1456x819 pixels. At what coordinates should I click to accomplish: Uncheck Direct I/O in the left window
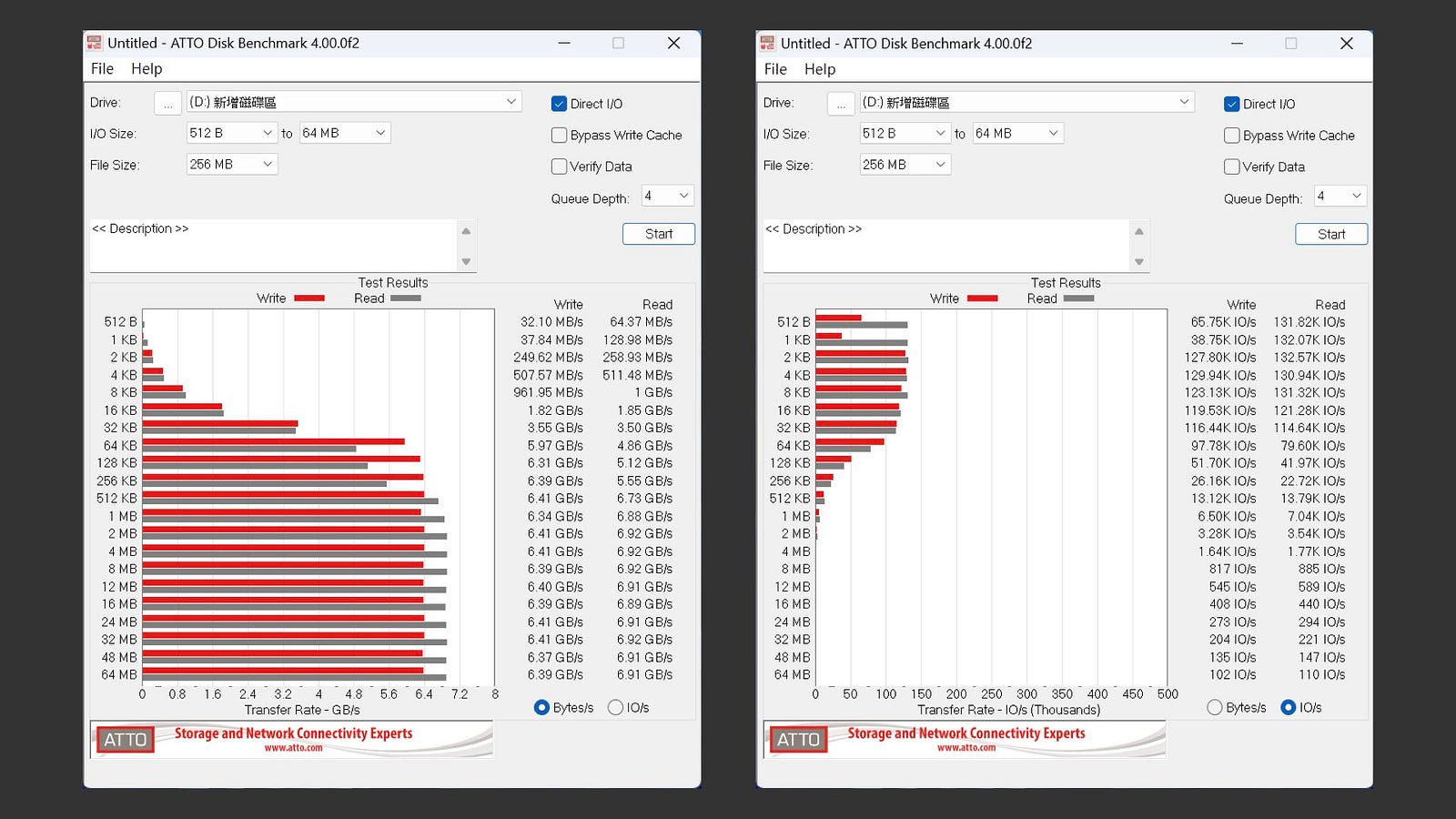pos(560,104)
